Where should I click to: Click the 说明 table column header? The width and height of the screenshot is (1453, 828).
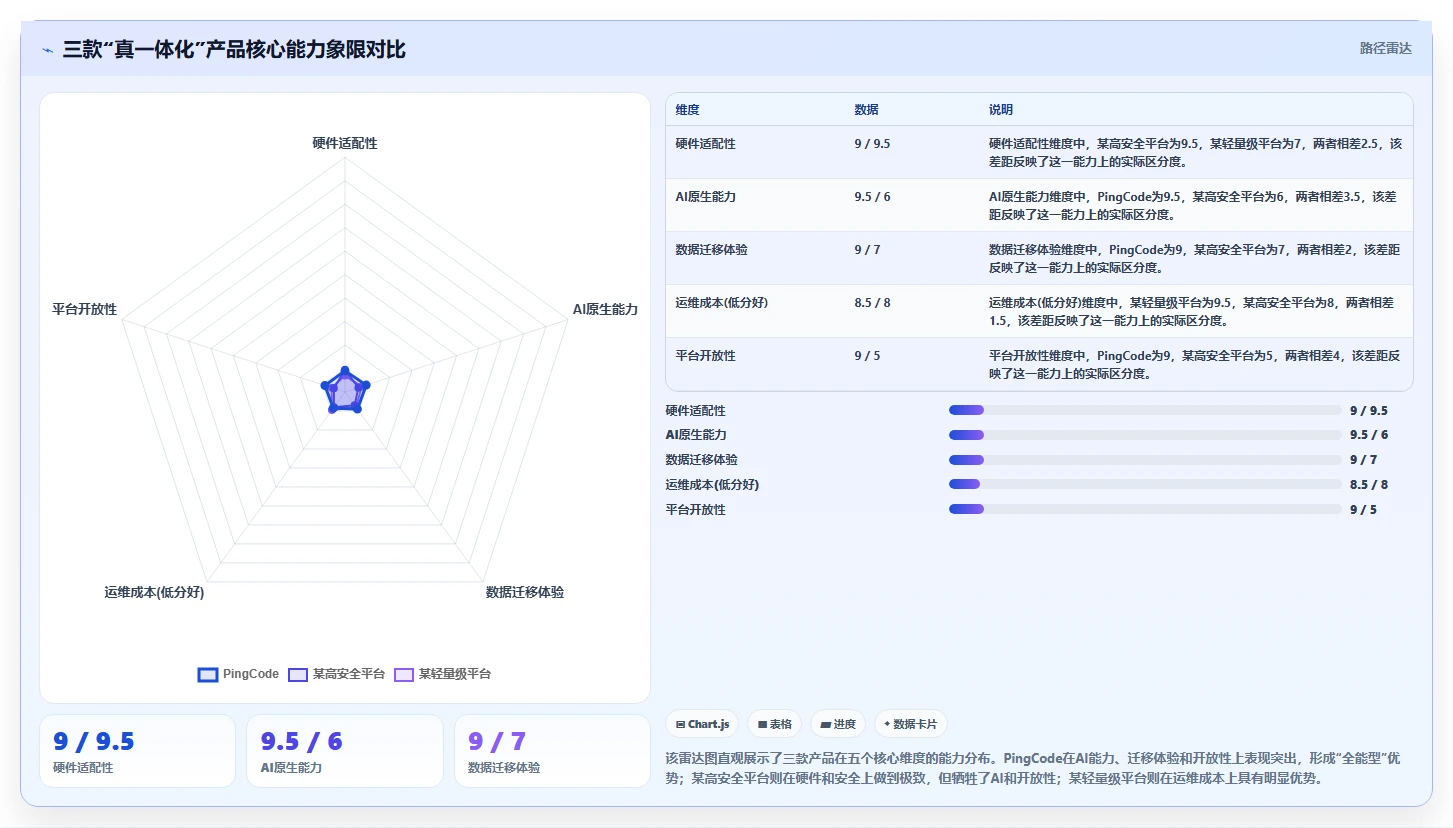[x=1001, y=110]
